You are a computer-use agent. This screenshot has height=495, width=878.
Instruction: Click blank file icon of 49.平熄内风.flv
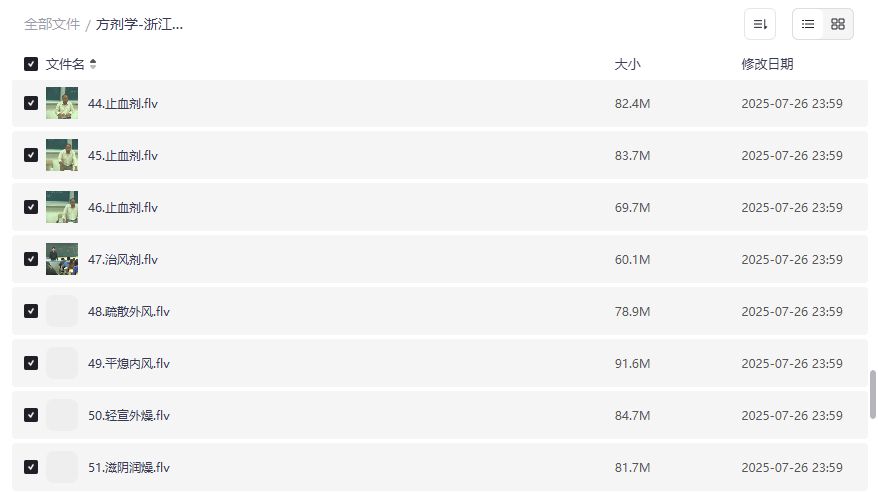pyautogui.click(x=62, y=363)
